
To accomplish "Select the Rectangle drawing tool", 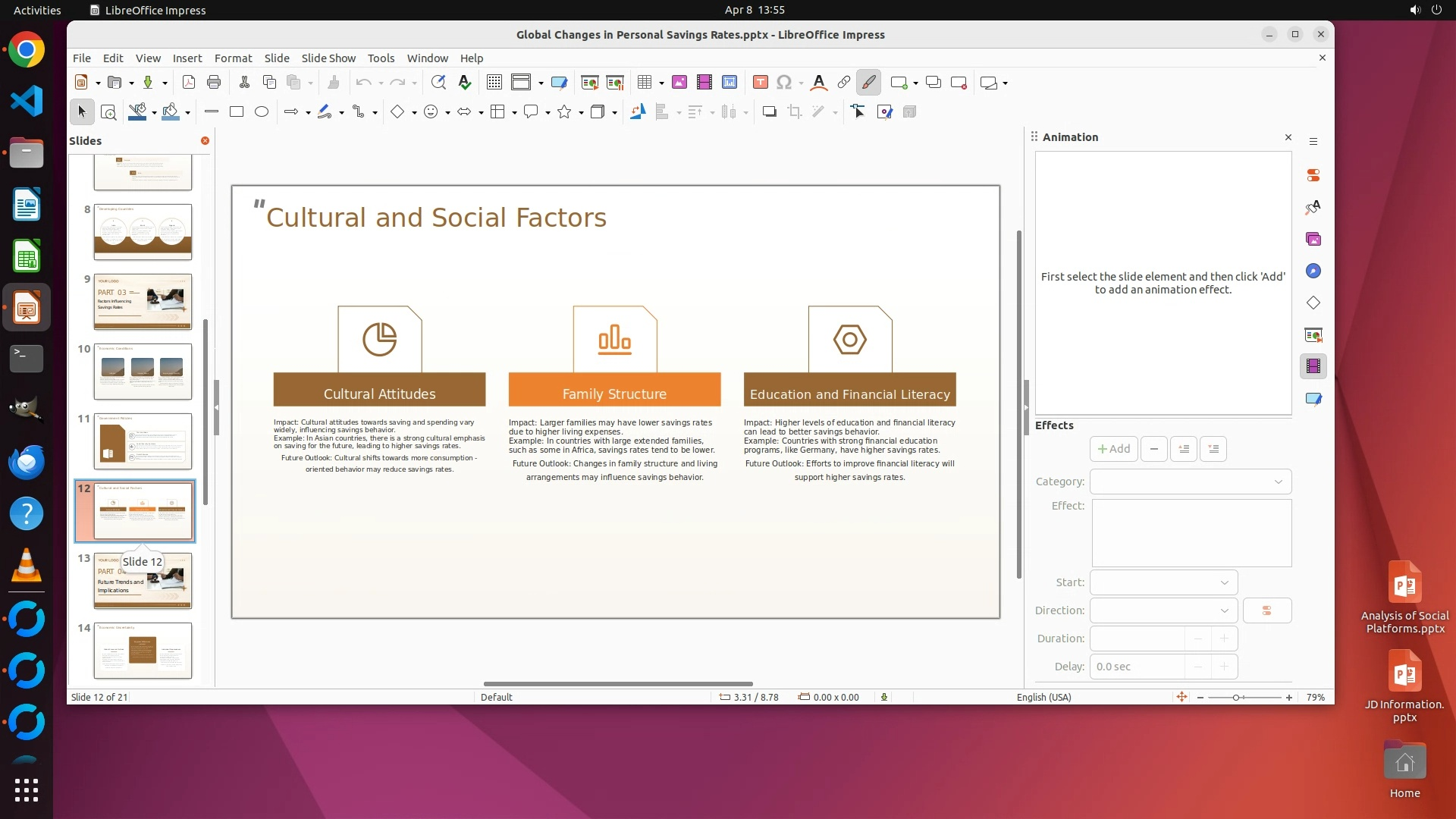I will (237, 112).
